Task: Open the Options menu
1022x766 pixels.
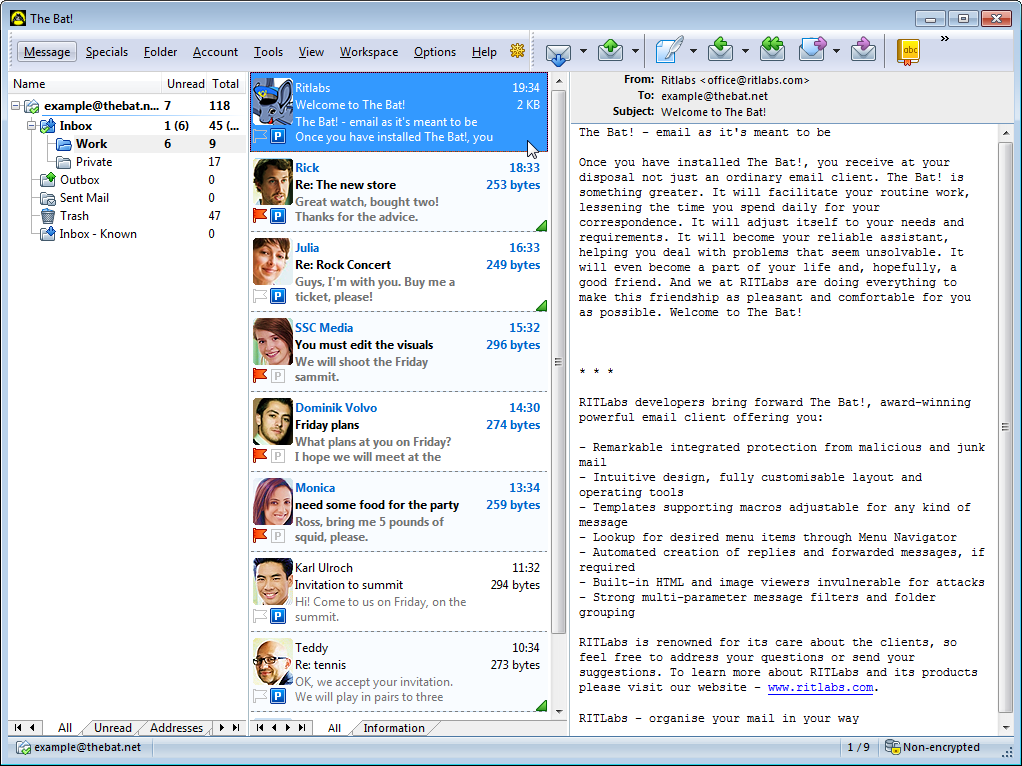Action: coord(435,52)
